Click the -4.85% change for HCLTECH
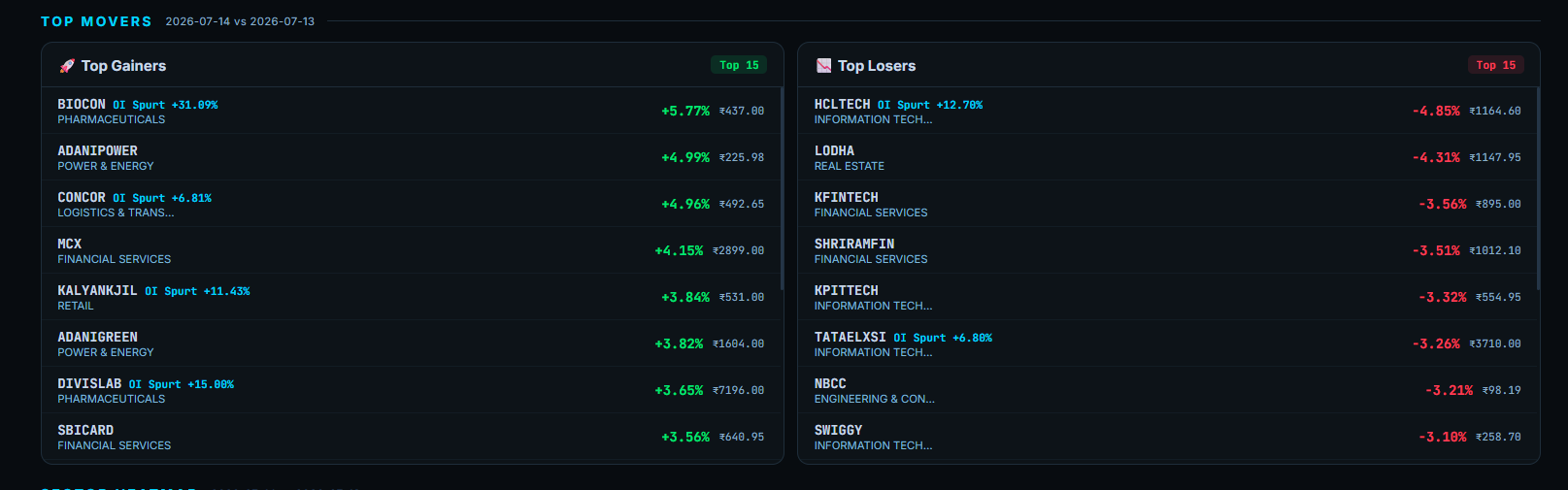Viewport: 1568px width, 490px height. (1436, 112)
